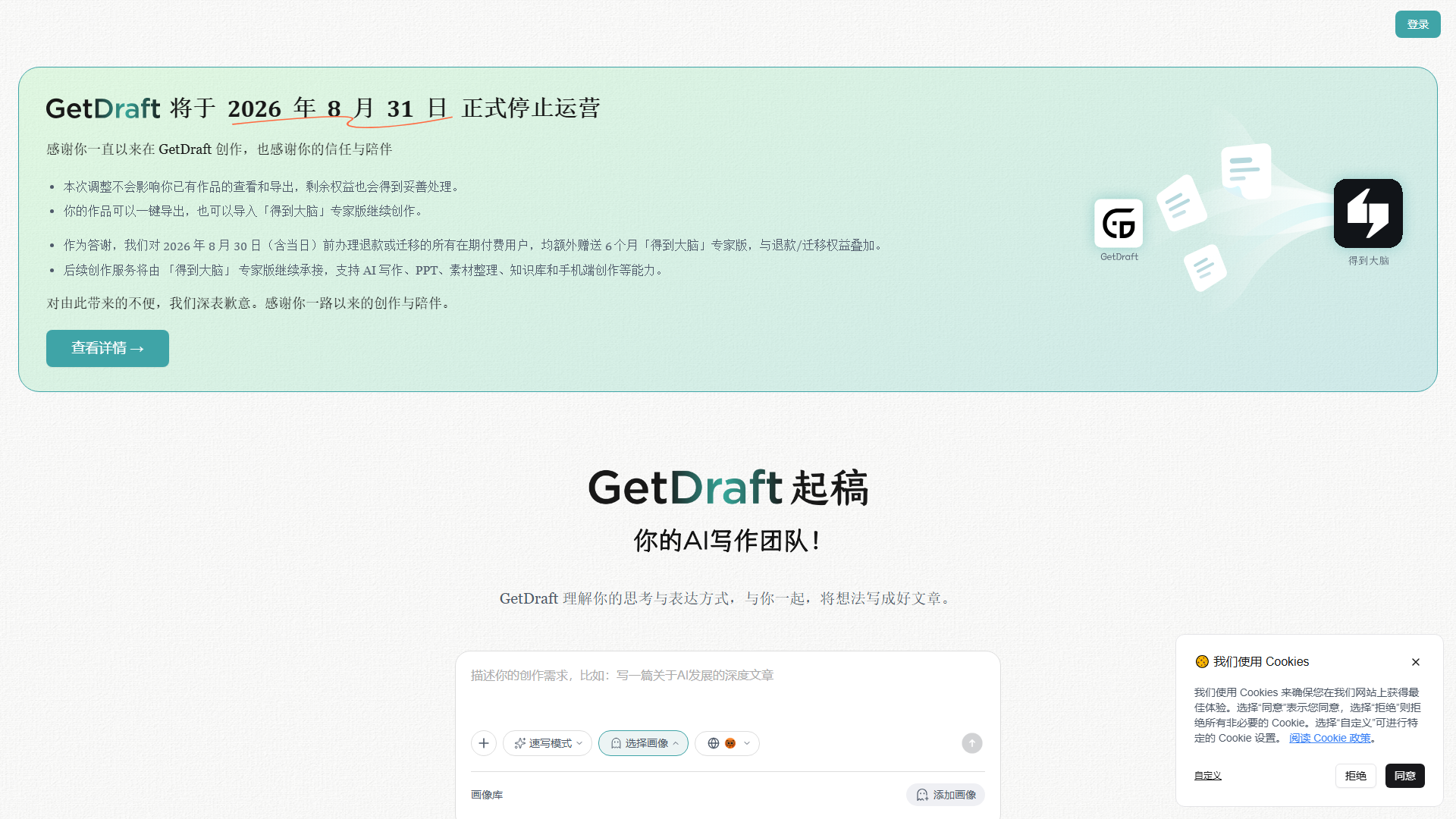The width and height of the screenshot is (1456, 819).
Task: Click 添加画像 button
Action: pos(946,795)
